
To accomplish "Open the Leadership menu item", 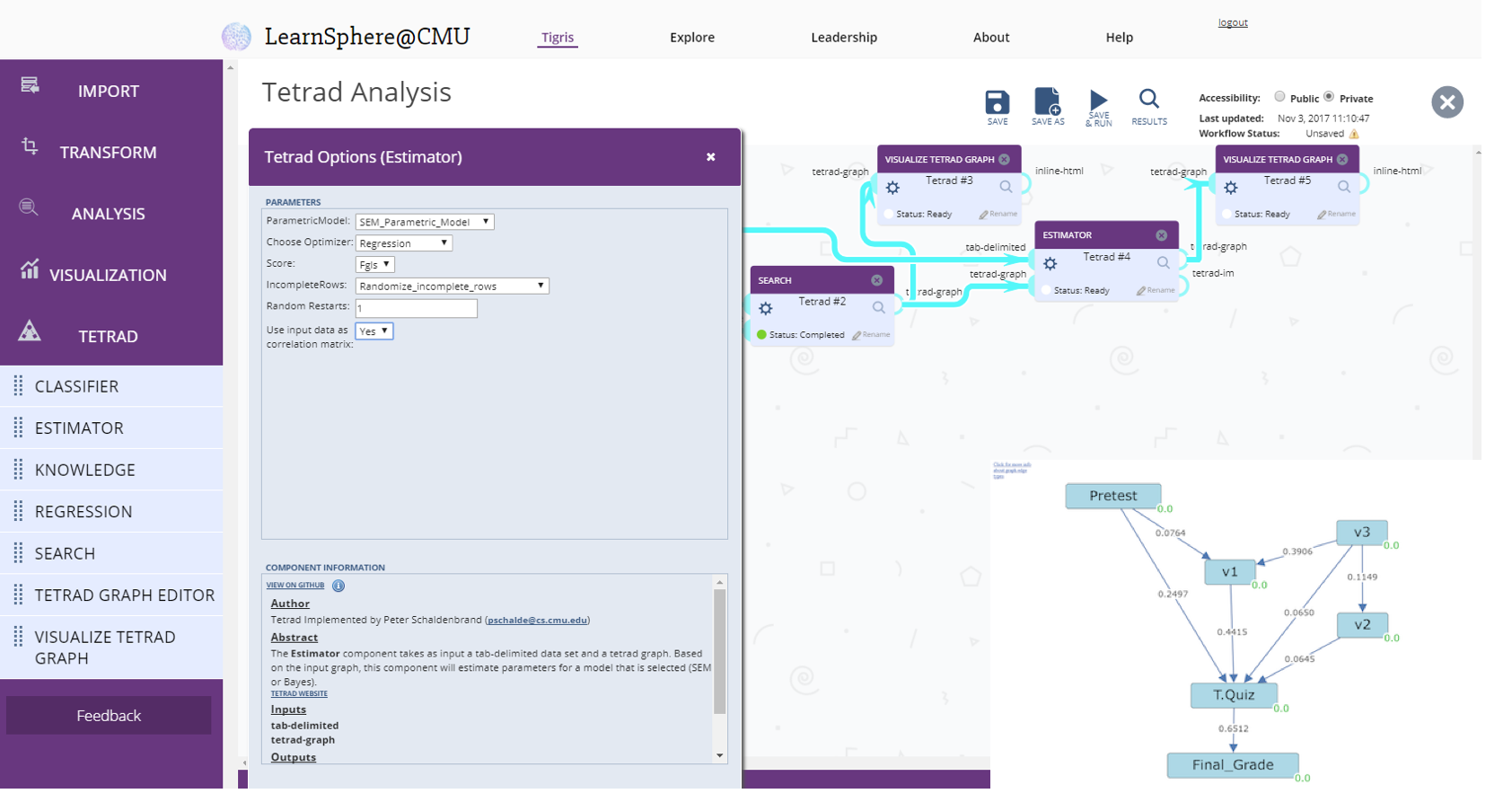I will [x=844, y=38].
